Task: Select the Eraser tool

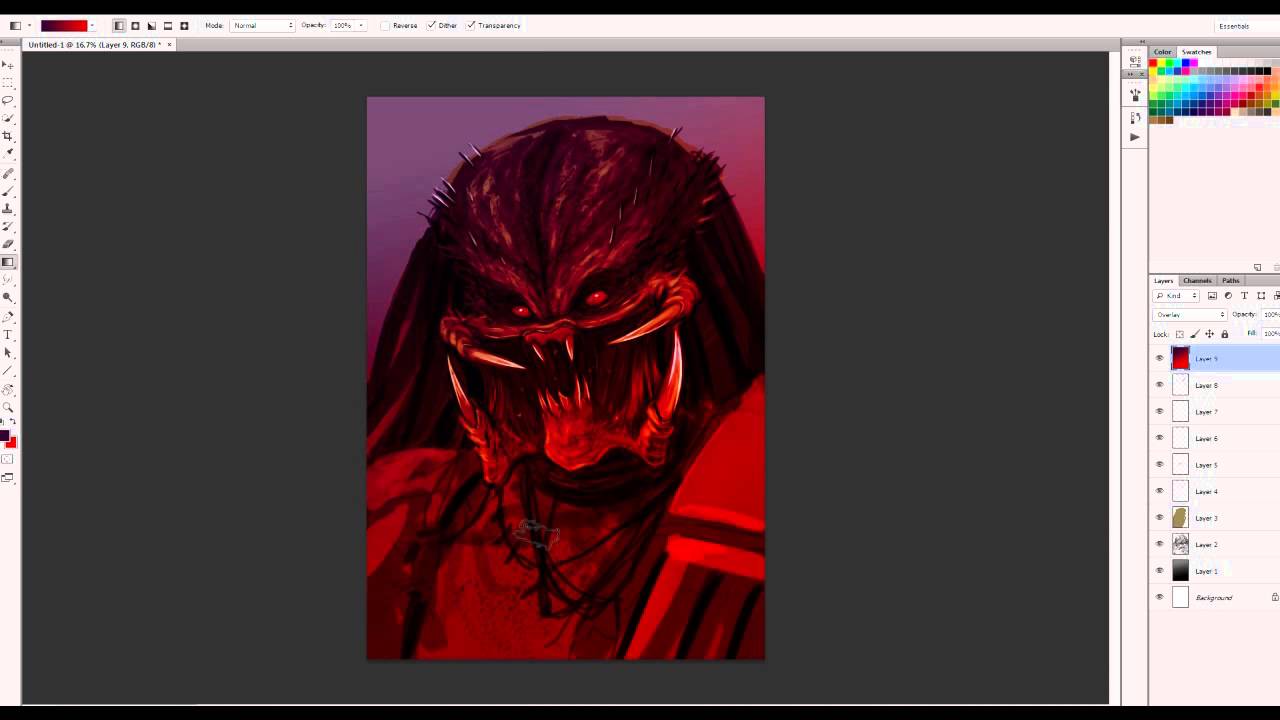Action: pos(7,244)
